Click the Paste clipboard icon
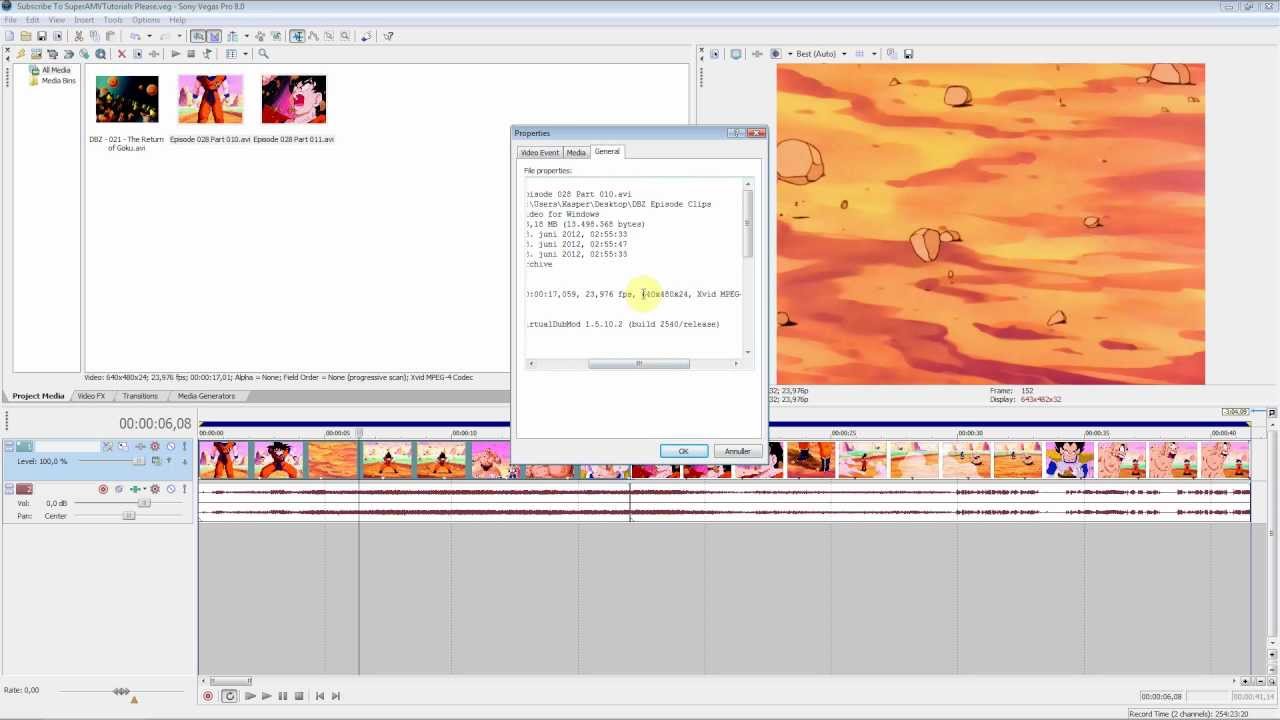 [110, 36]
